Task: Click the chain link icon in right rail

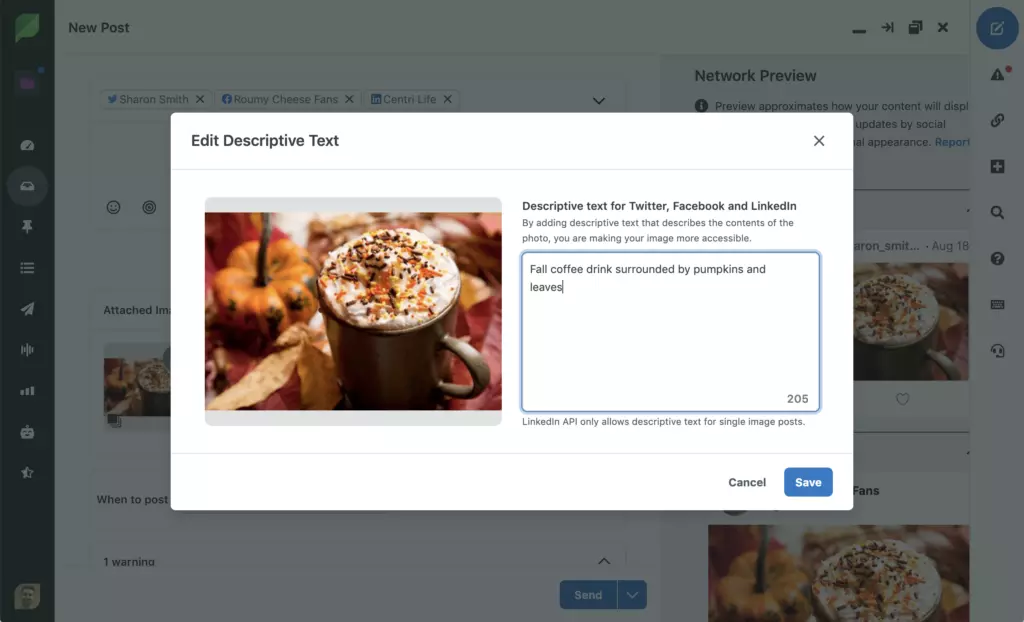Action: tap(997, 120)
